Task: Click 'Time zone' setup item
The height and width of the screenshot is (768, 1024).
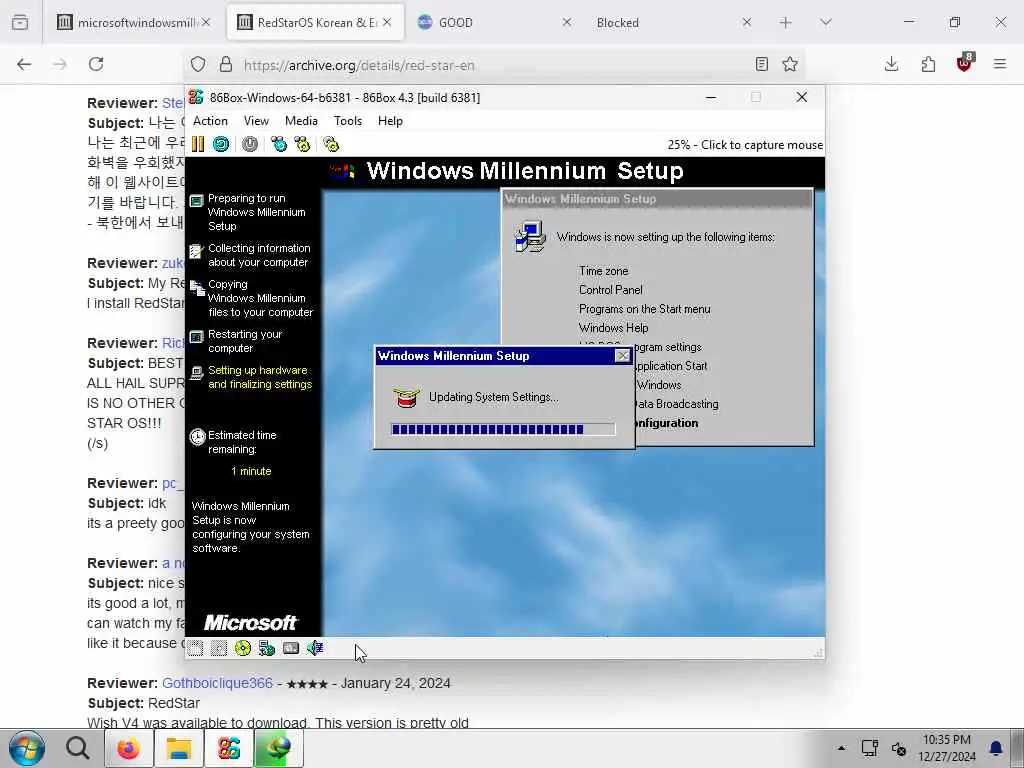Action: click(603, 270)
